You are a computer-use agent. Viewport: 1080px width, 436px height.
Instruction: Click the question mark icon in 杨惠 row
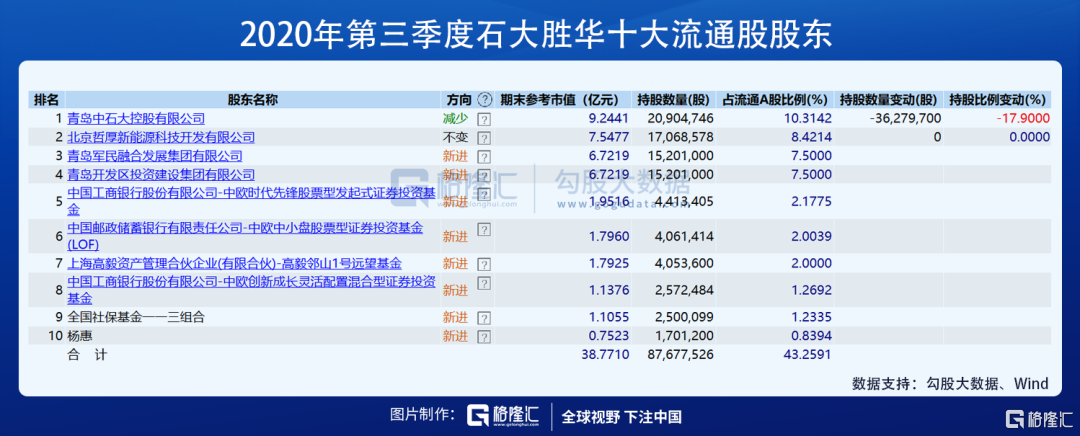[x=484, y=337]
